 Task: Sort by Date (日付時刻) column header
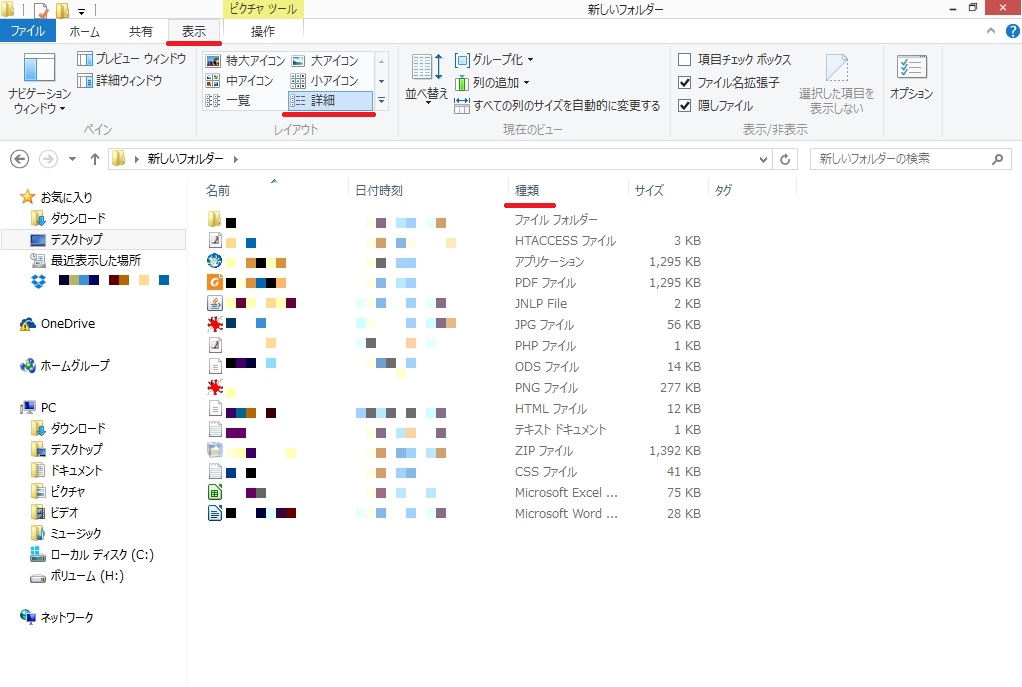428,190
